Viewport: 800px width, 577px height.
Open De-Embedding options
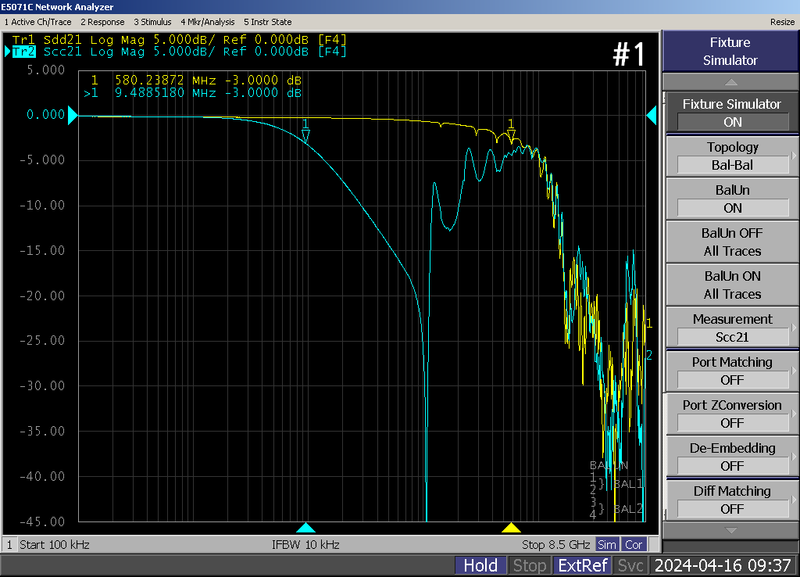(x=732, y=457)
